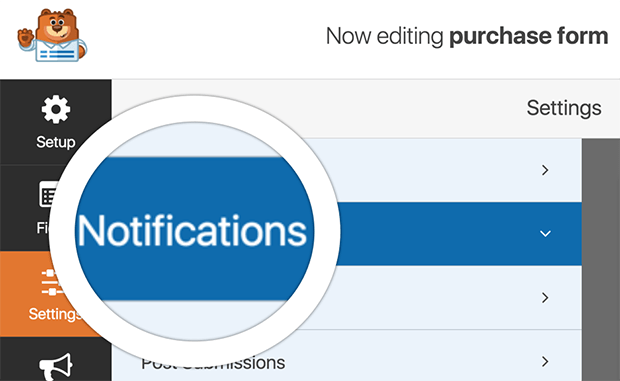Click the Settings sliders icon

pyautogui.click(x=51, y=282)
